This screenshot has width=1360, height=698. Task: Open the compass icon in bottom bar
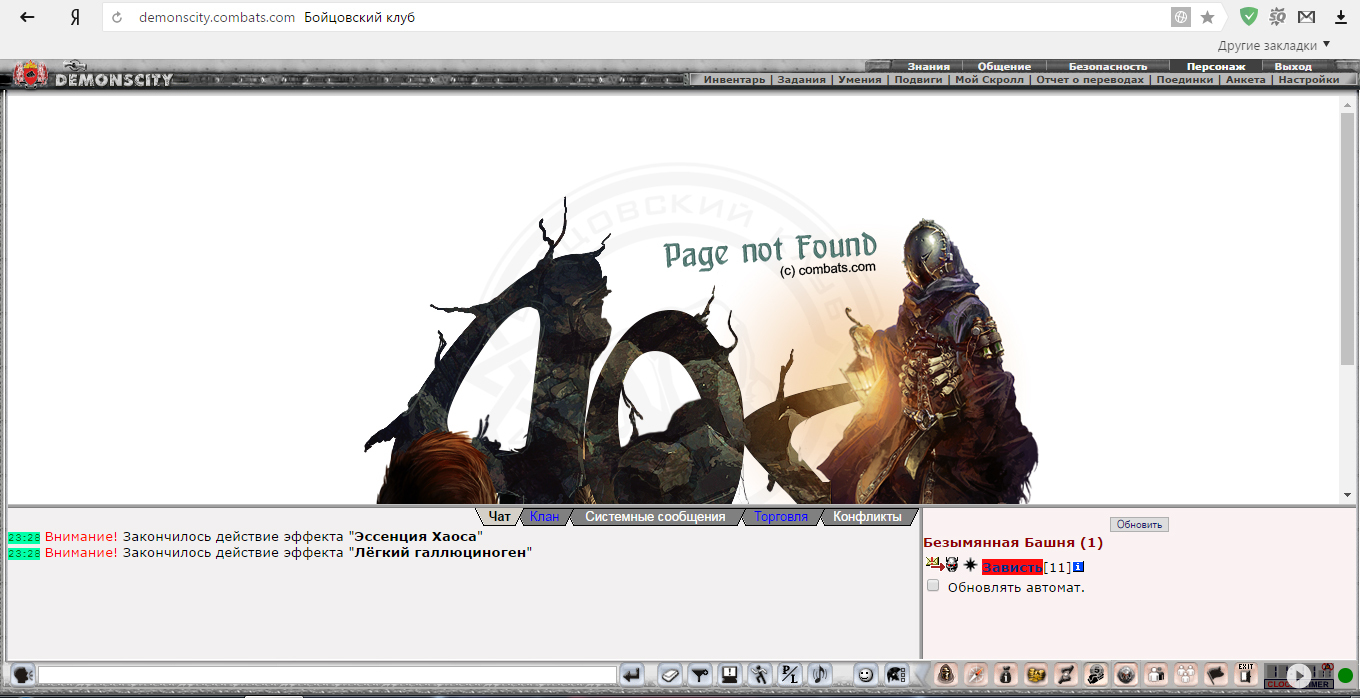pyautogui.click(x=977, y=675)
